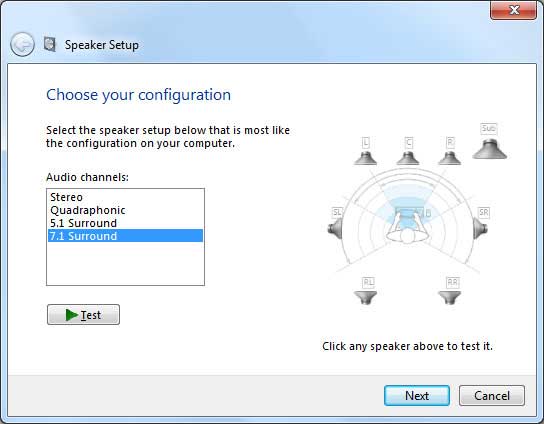Test the front right (R) speaker
Viewport: 544px width, 424px height.
(450, 158)
